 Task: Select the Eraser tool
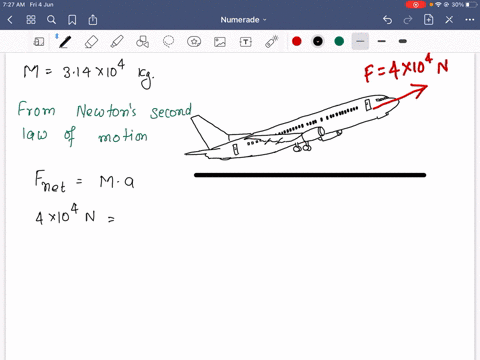coord(91,42)
